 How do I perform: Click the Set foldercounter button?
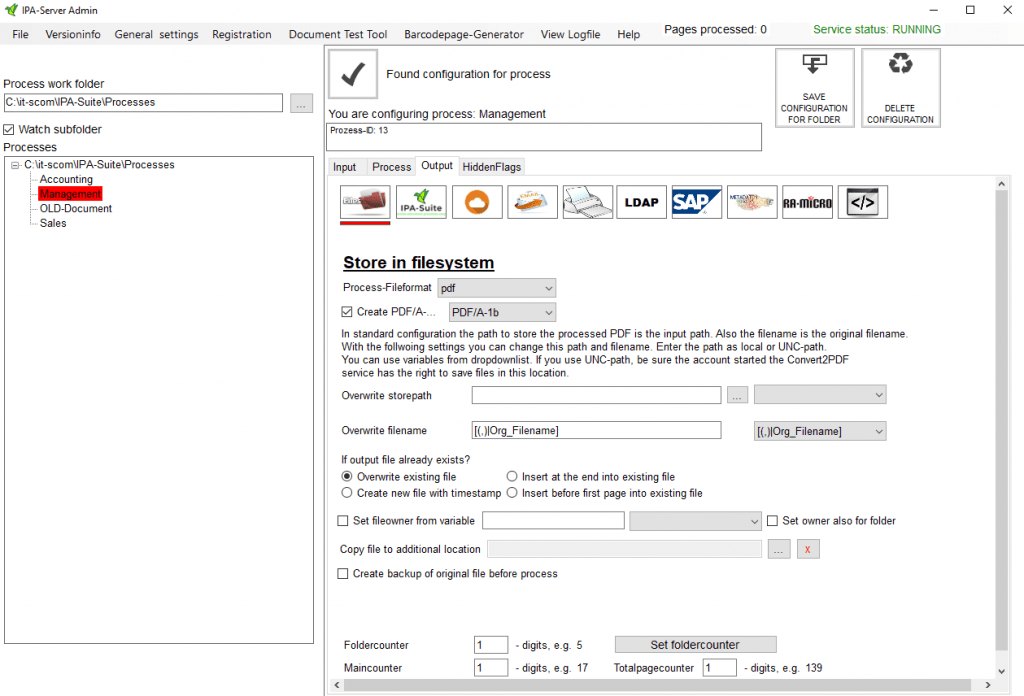[x=694, y=644]
